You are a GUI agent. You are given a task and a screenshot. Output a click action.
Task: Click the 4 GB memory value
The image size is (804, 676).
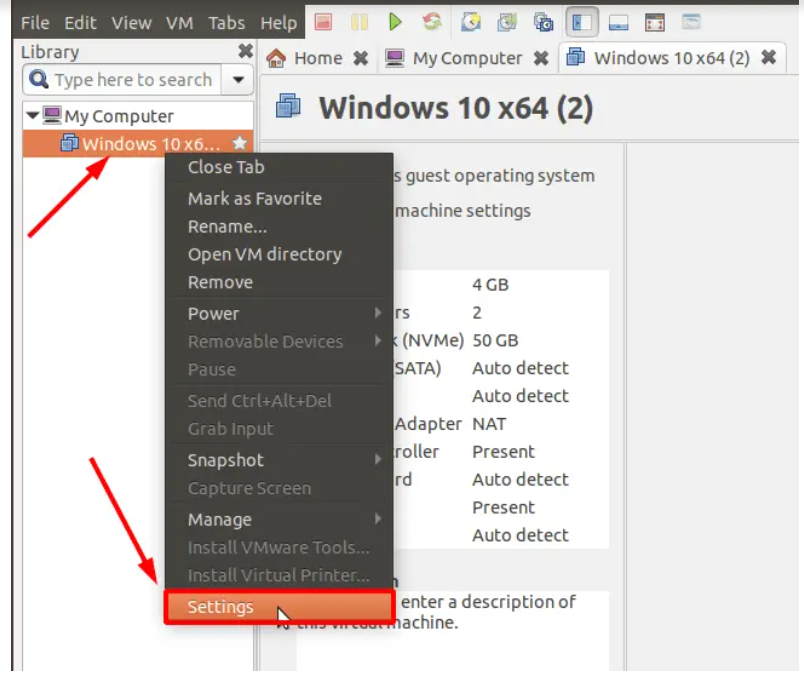coord(491,285)
